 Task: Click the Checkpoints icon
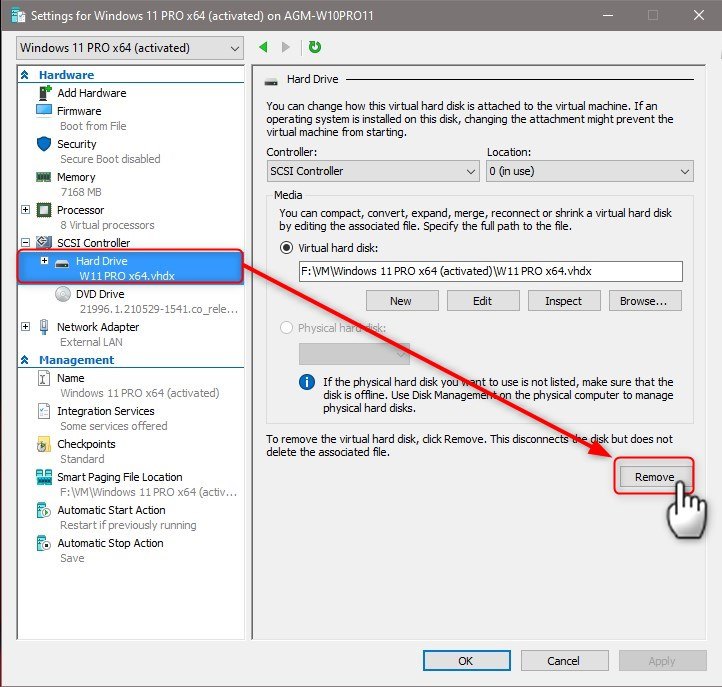(x=44, y=444)
